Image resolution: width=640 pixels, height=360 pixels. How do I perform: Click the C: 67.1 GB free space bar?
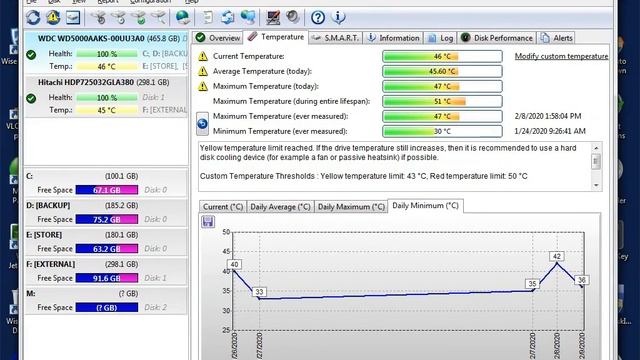107,190
